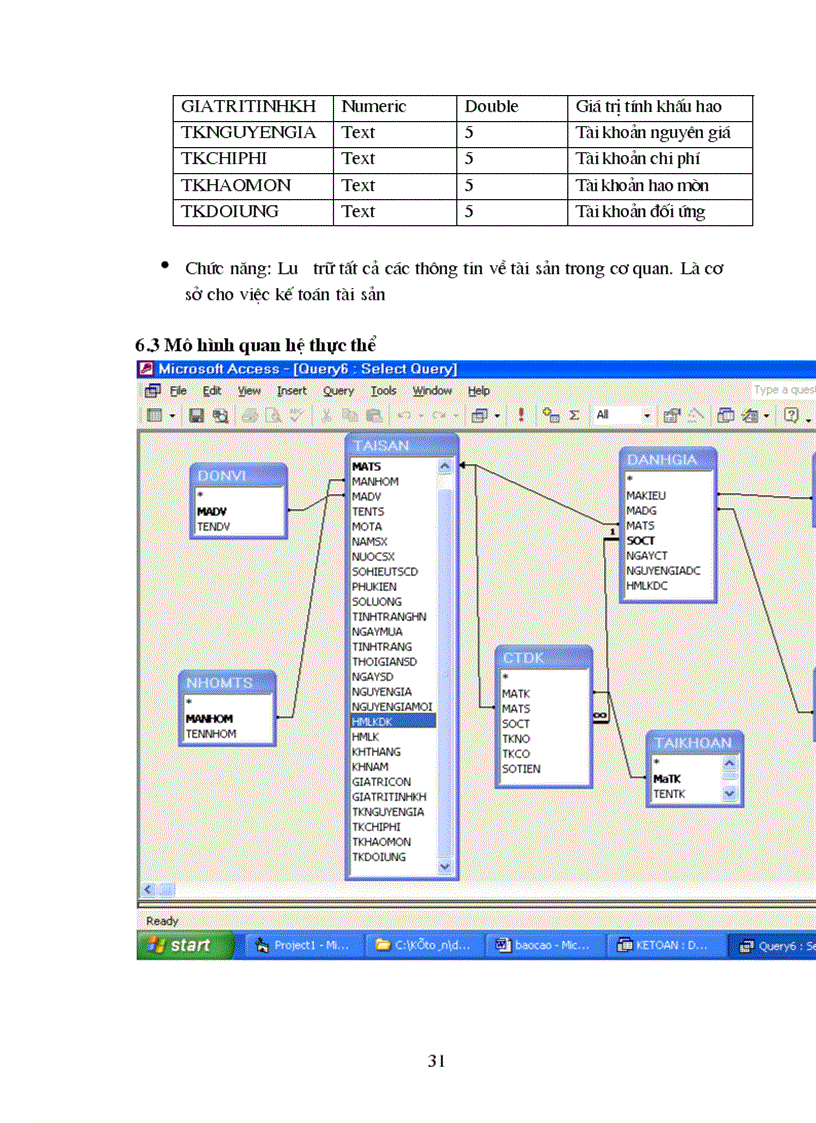
Task: Expand the Top Values 'All' combo box
Action: click(x=646, y=415)
